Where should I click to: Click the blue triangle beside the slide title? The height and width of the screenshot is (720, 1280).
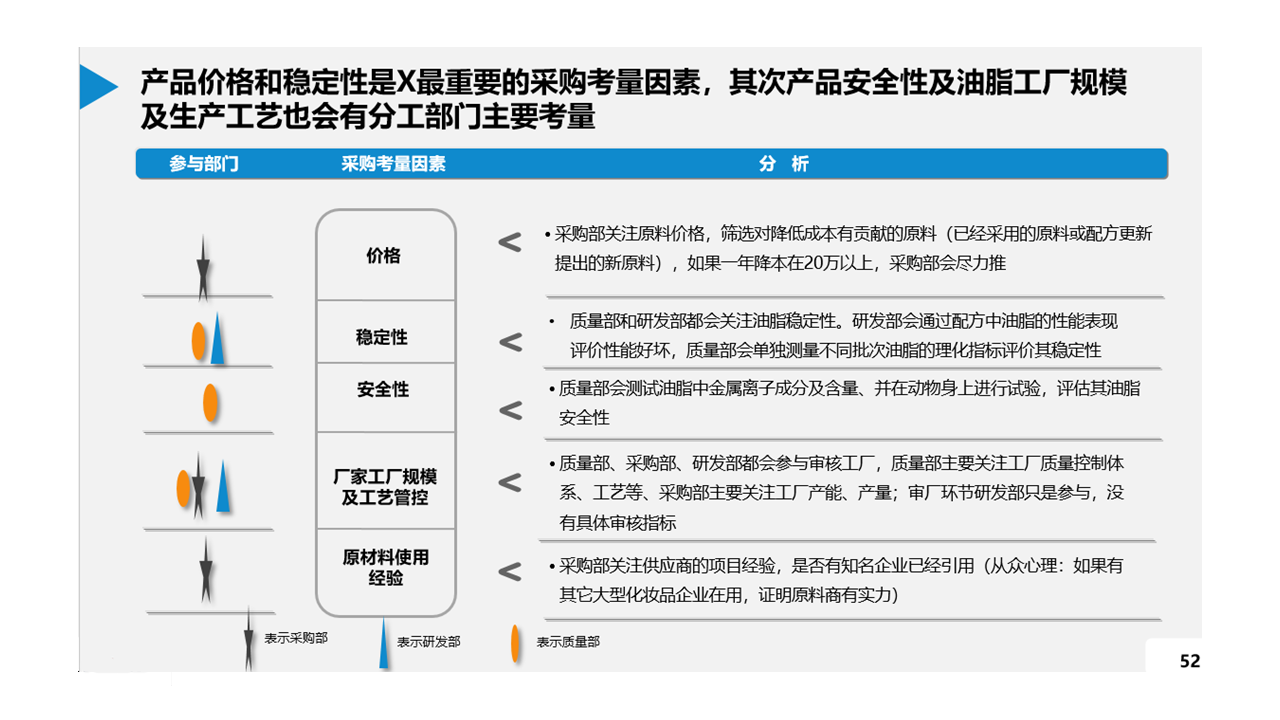98,87
